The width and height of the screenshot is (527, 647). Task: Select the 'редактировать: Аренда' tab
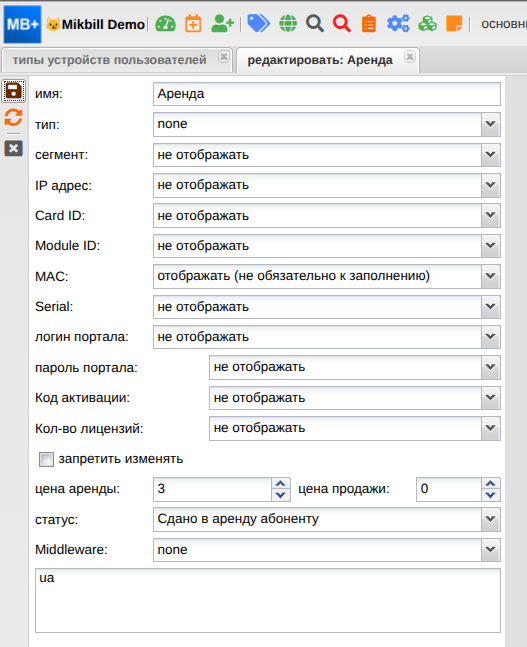coord(320,60)
